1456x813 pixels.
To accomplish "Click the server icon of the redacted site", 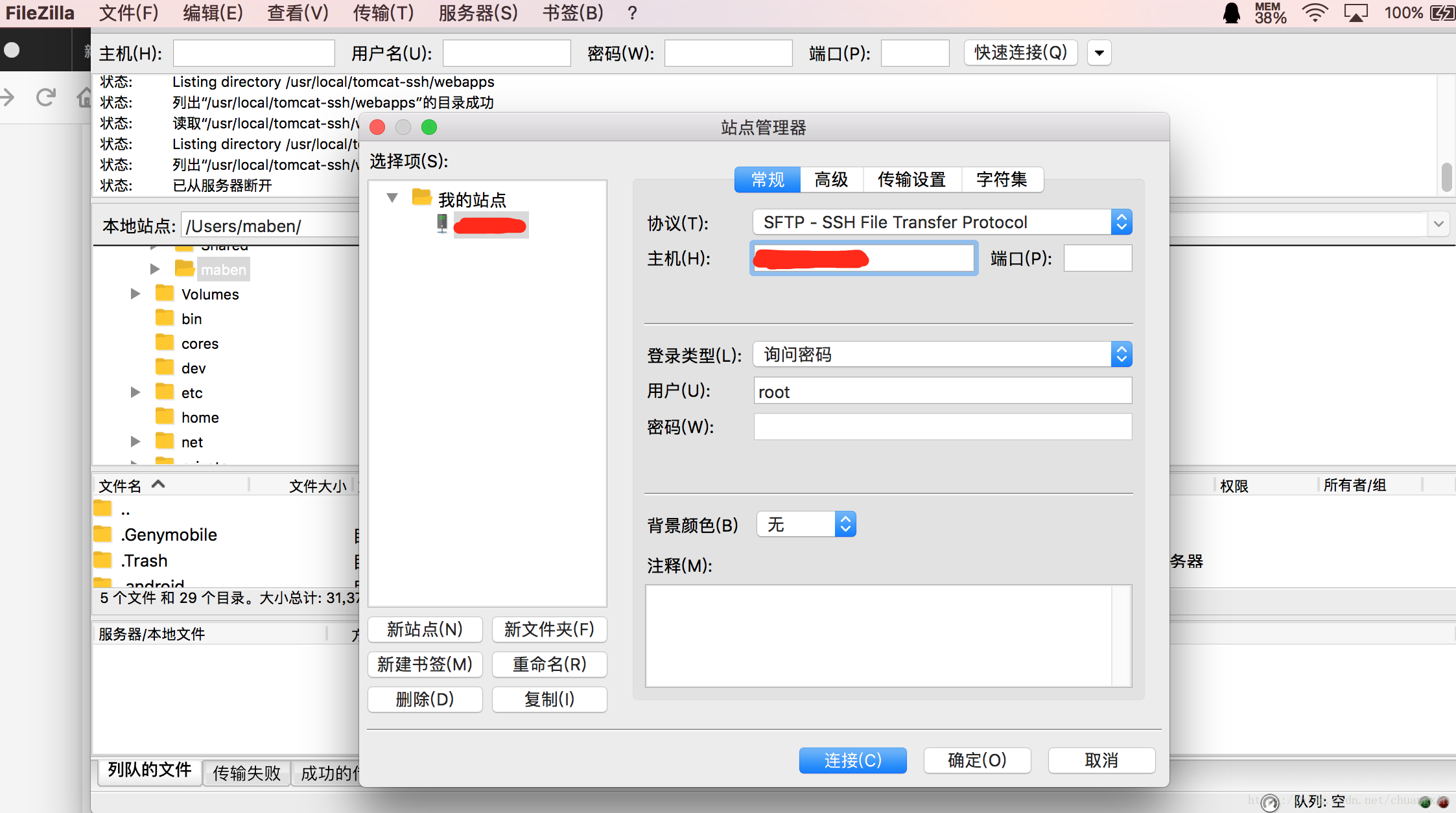I will point(441,224).
